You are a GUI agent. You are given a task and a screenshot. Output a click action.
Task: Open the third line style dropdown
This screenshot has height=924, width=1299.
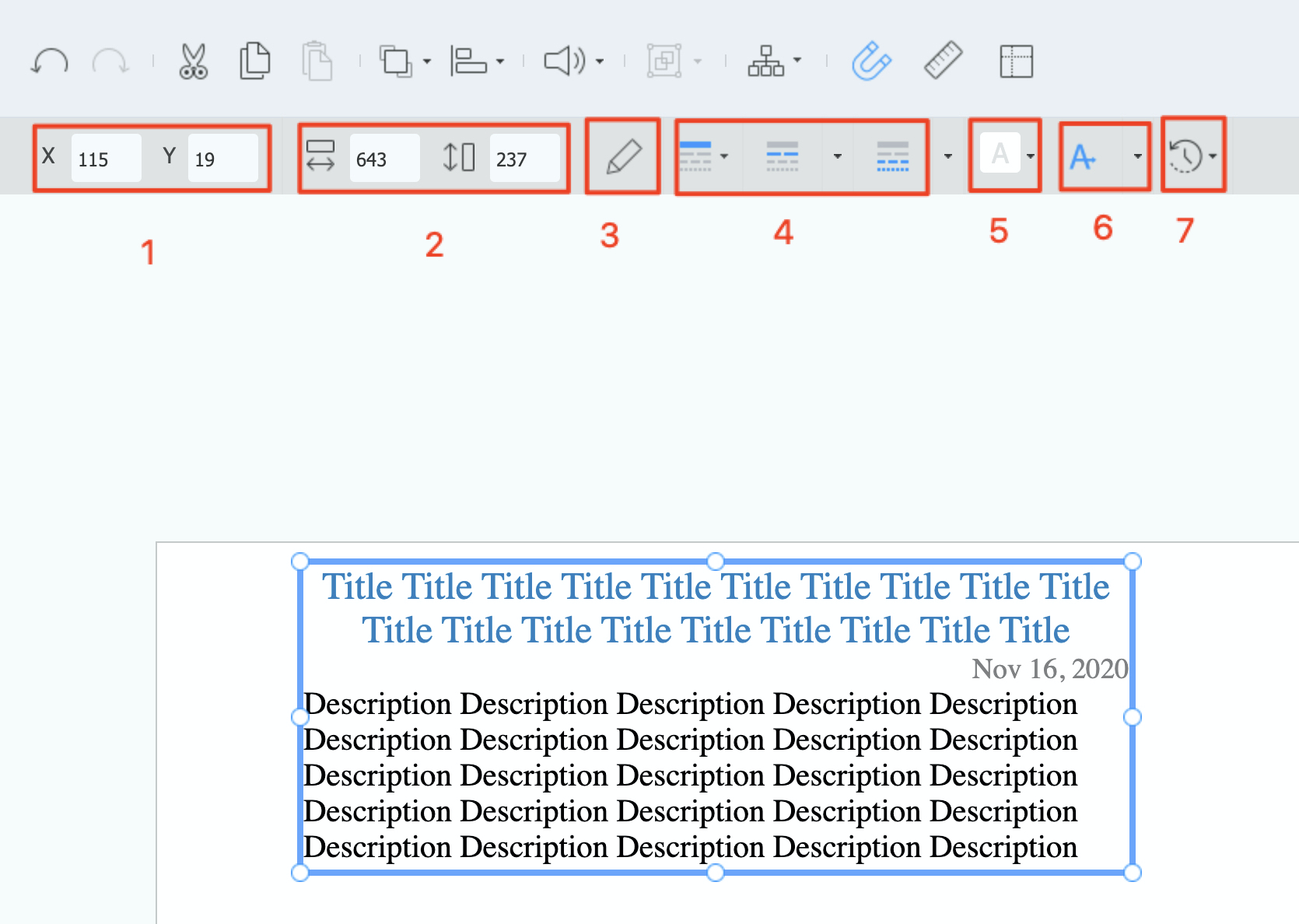coord(948,156)
